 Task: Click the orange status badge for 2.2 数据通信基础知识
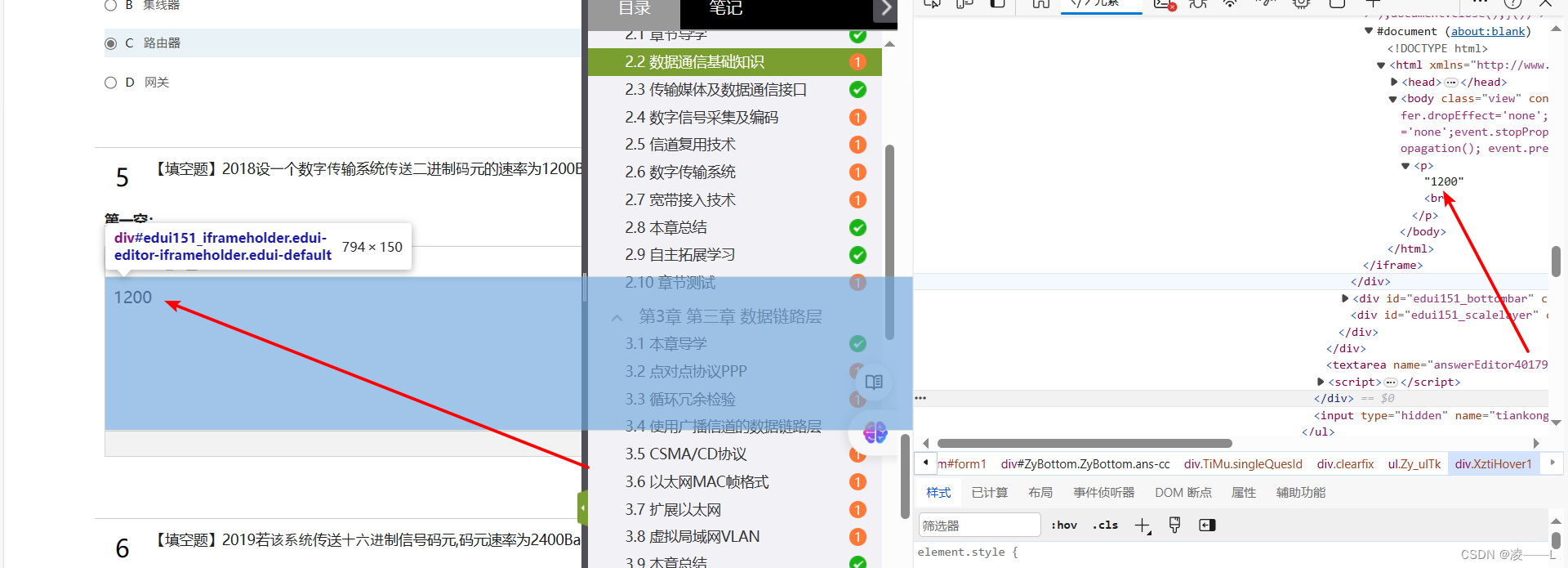tap(857, 62)
